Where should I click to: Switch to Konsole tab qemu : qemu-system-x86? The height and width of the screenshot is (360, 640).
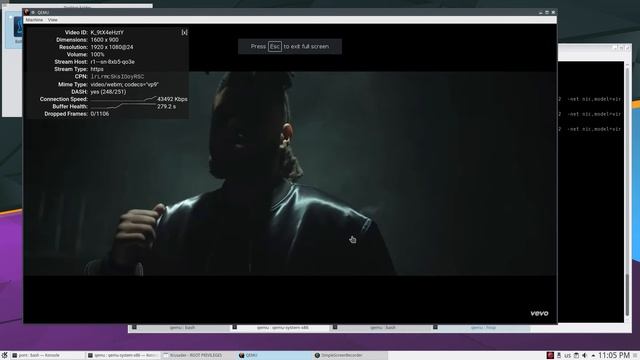(x=282, y=327)
